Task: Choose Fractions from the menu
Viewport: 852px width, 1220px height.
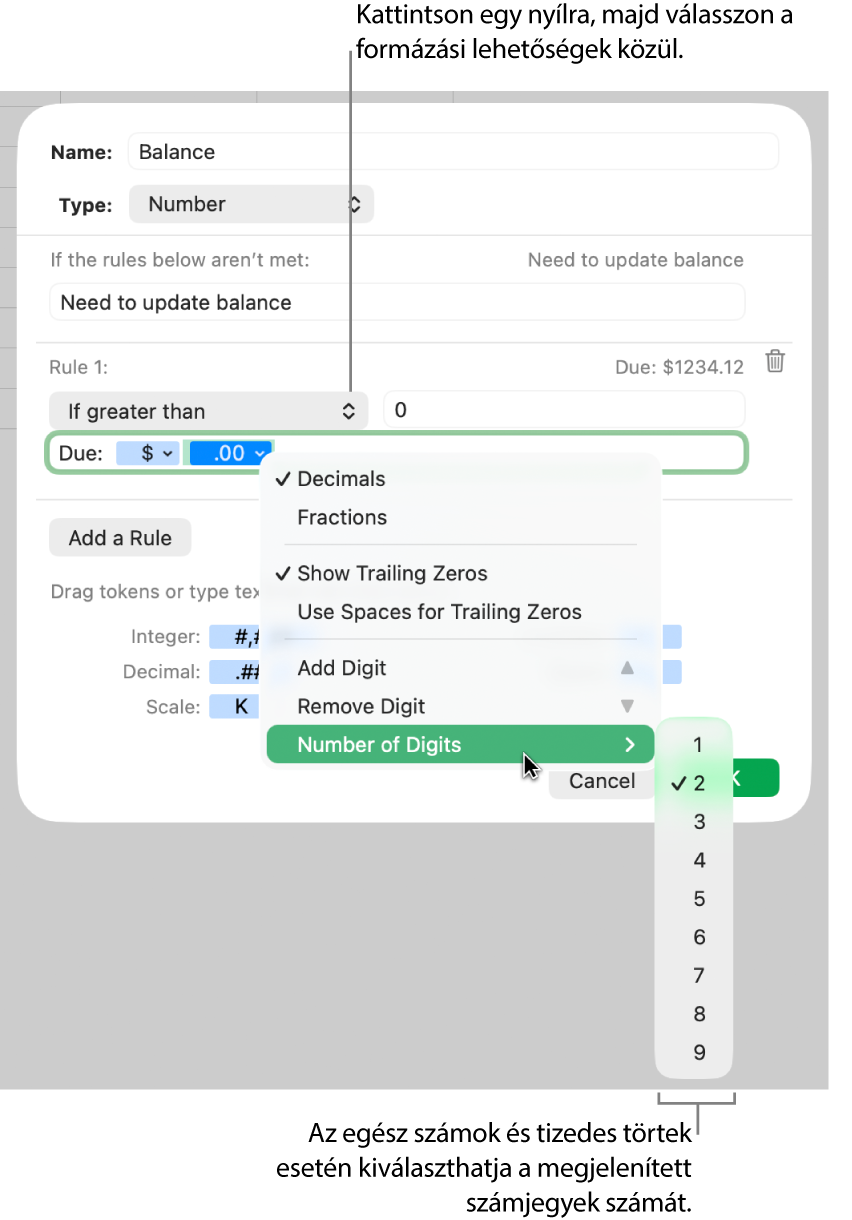Action: point(342,517)
